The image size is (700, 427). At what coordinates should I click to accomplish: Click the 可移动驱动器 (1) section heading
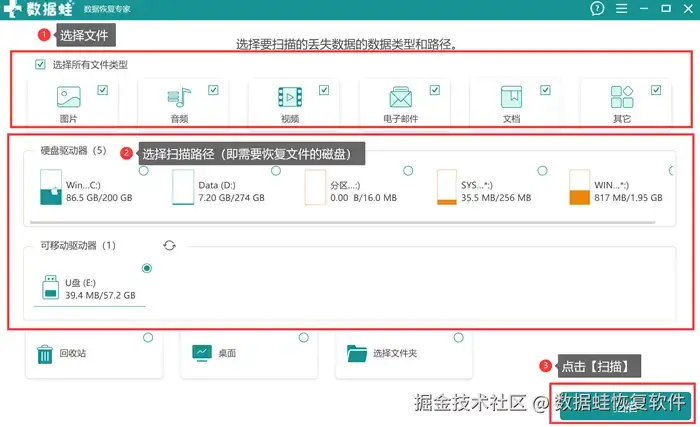78,245
